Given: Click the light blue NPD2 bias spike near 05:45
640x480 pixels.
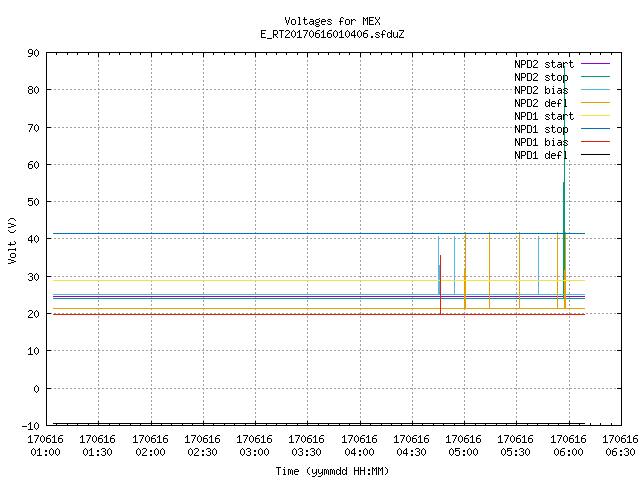Looking at the screenshot, I should [x=538, y=264].
